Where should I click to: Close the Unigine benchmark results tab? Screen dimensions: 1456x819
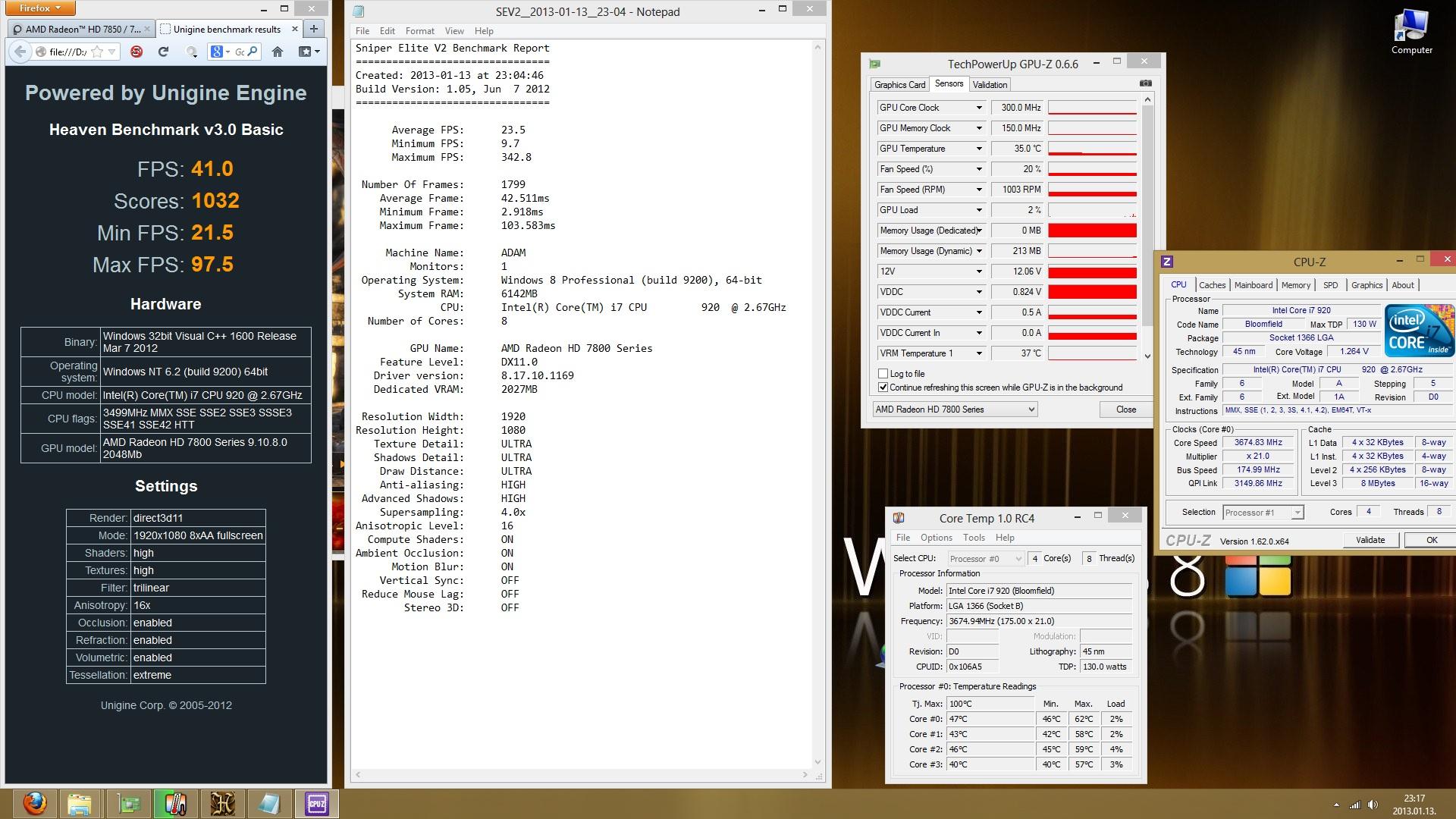click(295, 29)
